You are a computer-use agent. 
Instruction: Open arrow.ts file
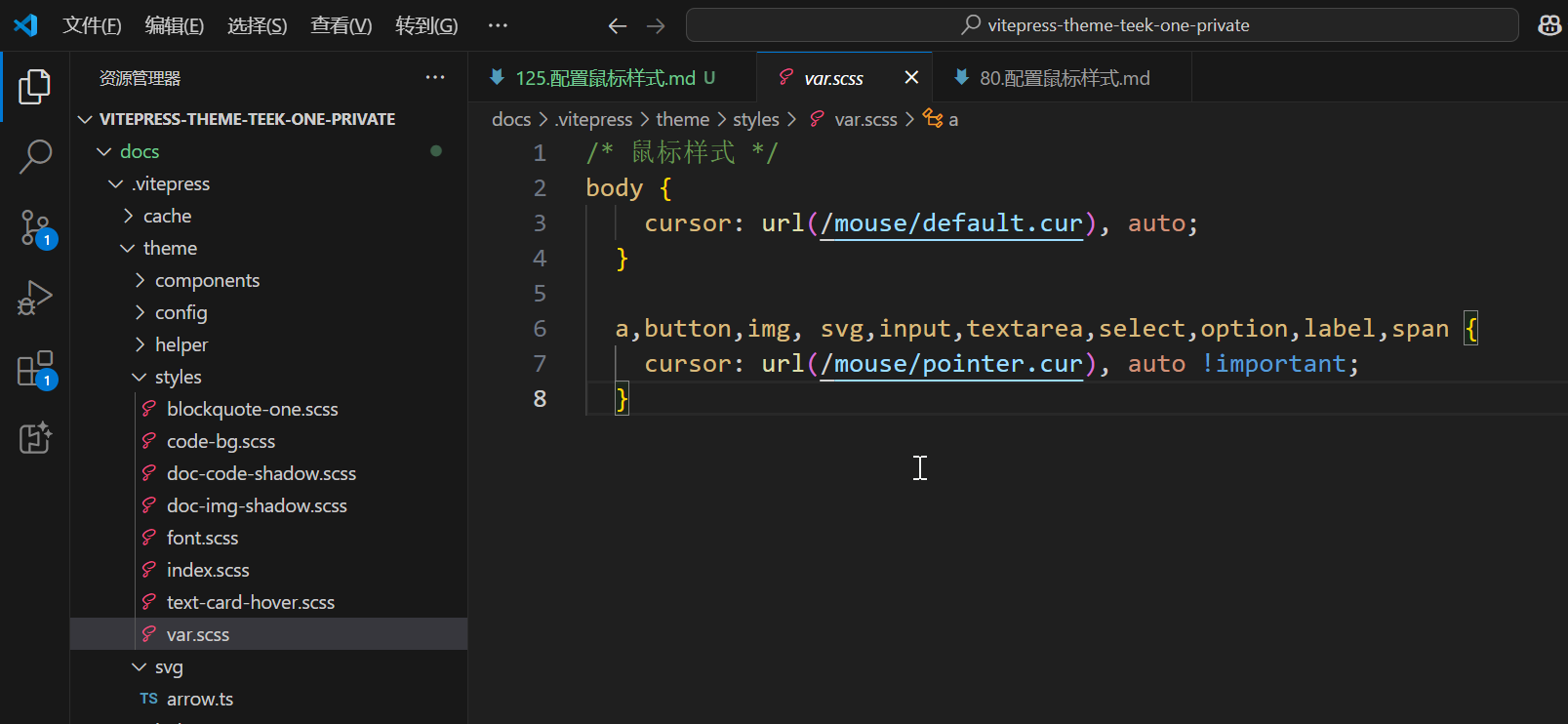(268, 699)
